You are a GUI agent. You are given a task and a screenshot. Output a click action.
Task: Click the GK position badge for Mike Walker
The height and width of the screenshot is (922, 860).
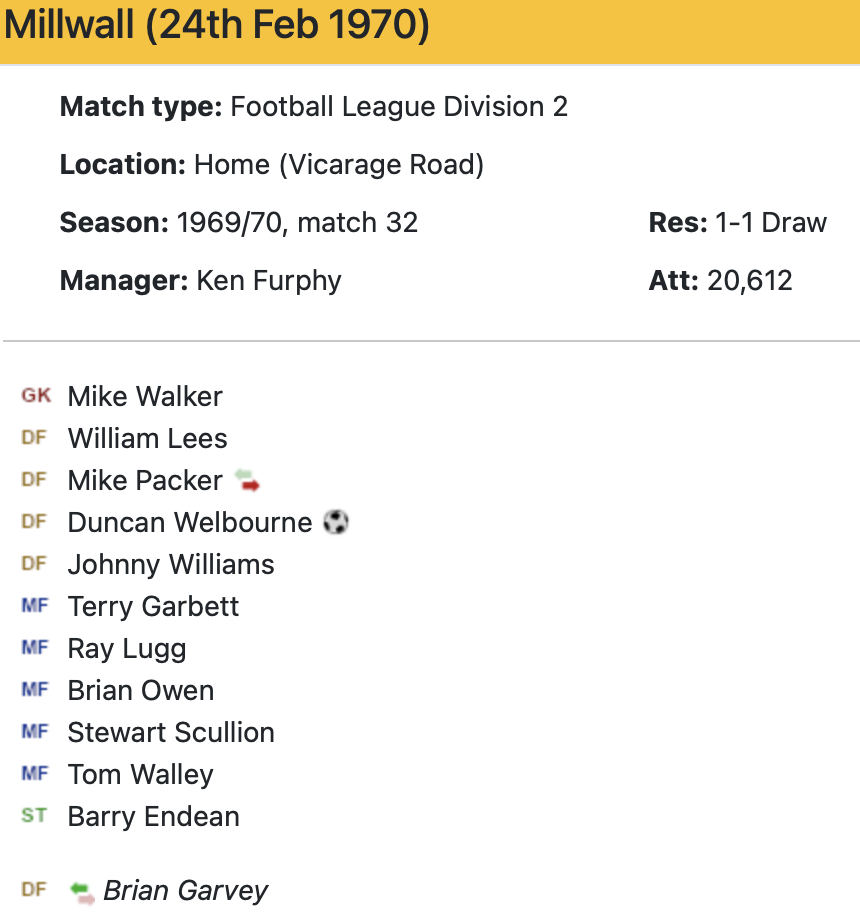[36, 396]
